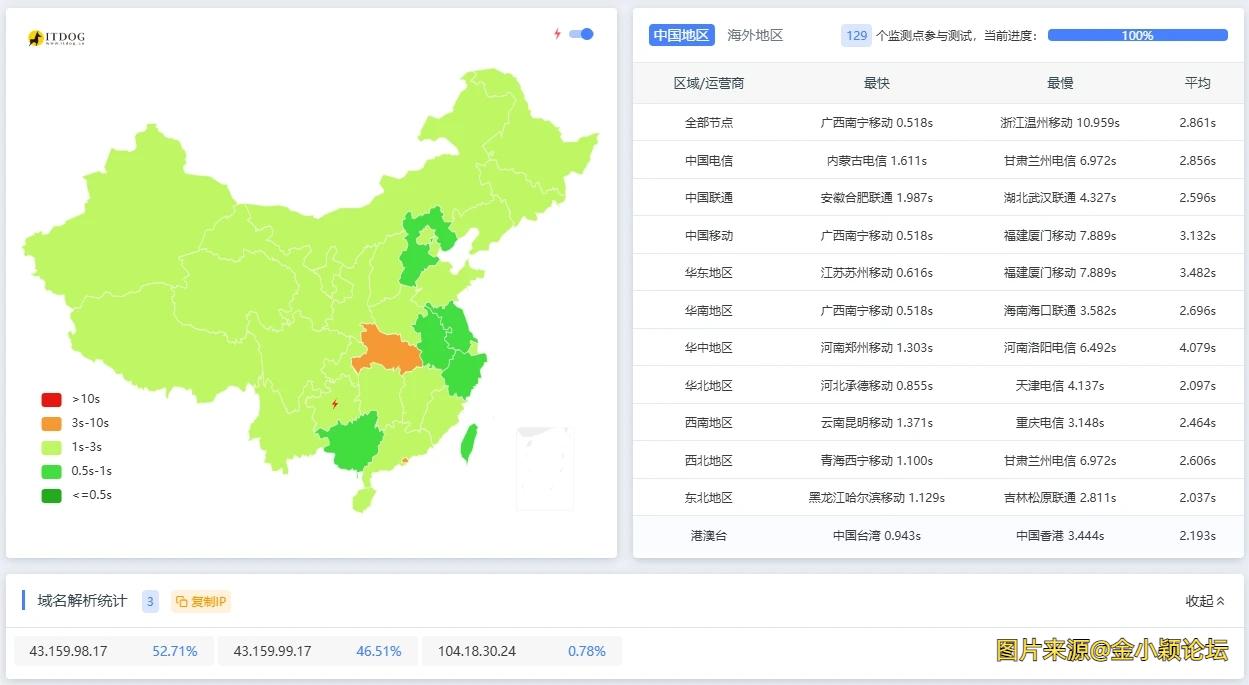The width and height of the screenshot is (1249, 685).
Task: Click the 100% progress bar
Action: tap(1137, 35)
